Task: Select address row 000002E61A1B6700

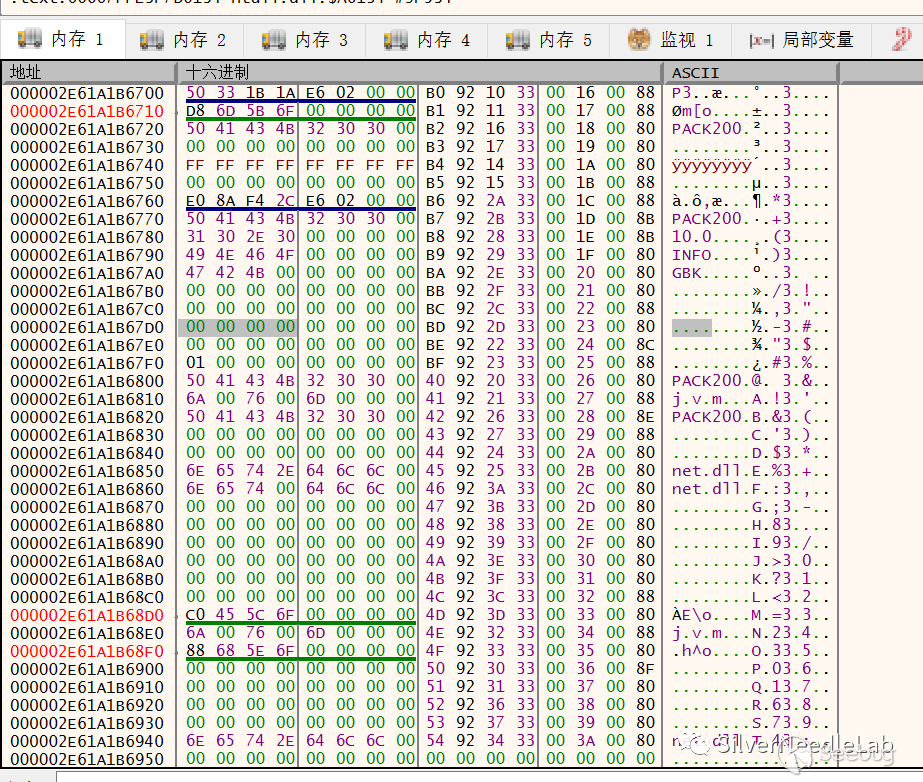Action: [86, 93]
